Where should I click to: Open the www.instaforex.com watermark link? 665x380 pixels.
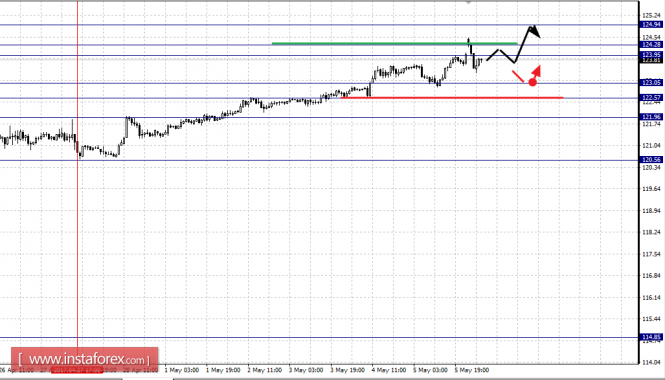coord(85,360)
